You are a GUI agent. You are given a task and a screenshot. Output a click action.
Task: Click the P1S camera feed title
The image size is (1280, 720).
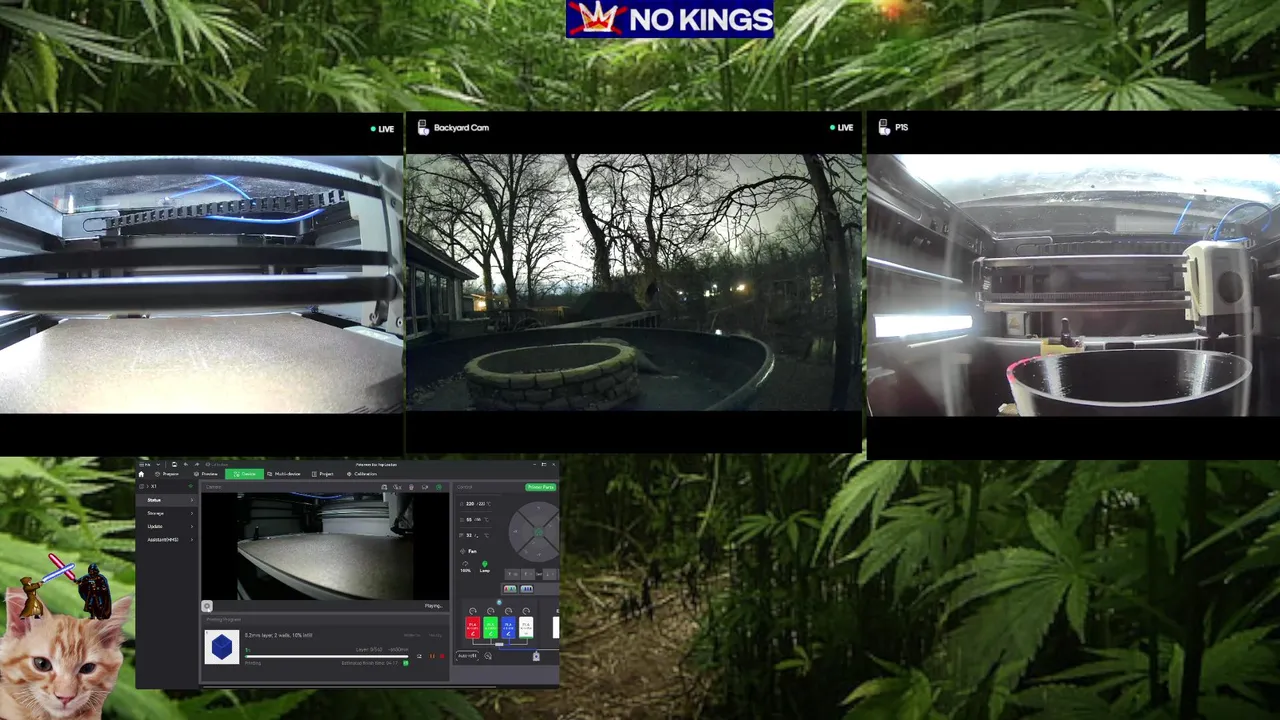[901, 128]
